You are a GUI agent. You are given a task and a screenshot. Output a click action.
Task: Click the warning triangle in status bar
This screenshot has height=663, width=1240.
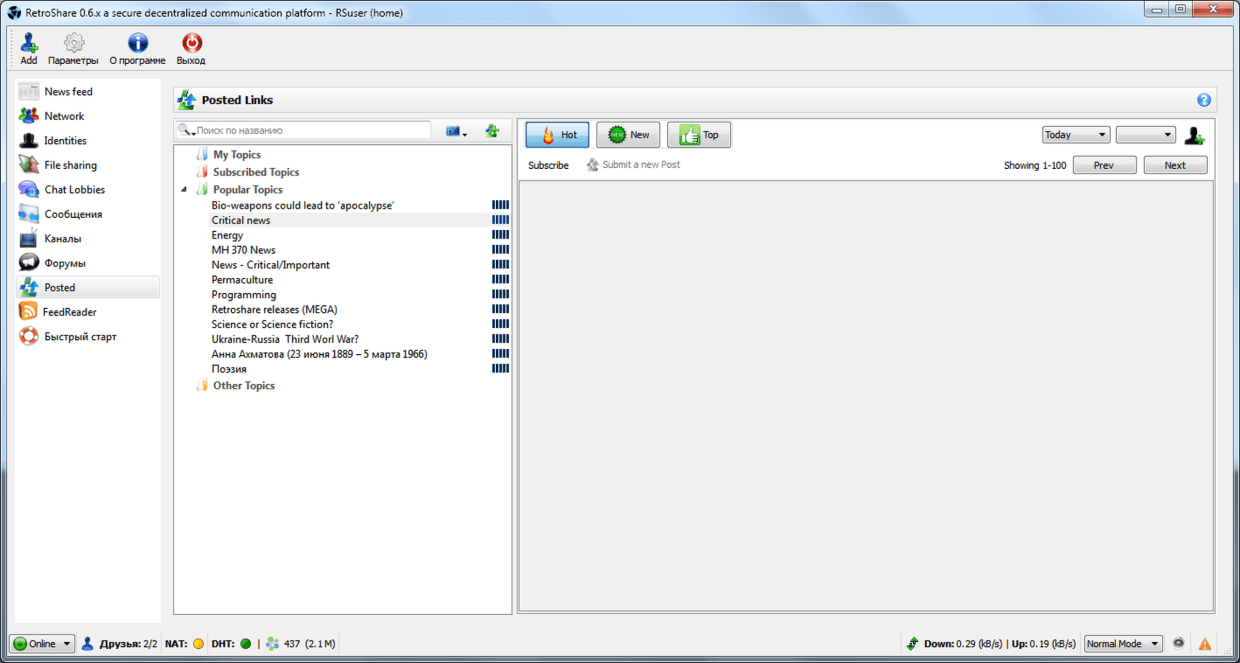coord(1205,644)
